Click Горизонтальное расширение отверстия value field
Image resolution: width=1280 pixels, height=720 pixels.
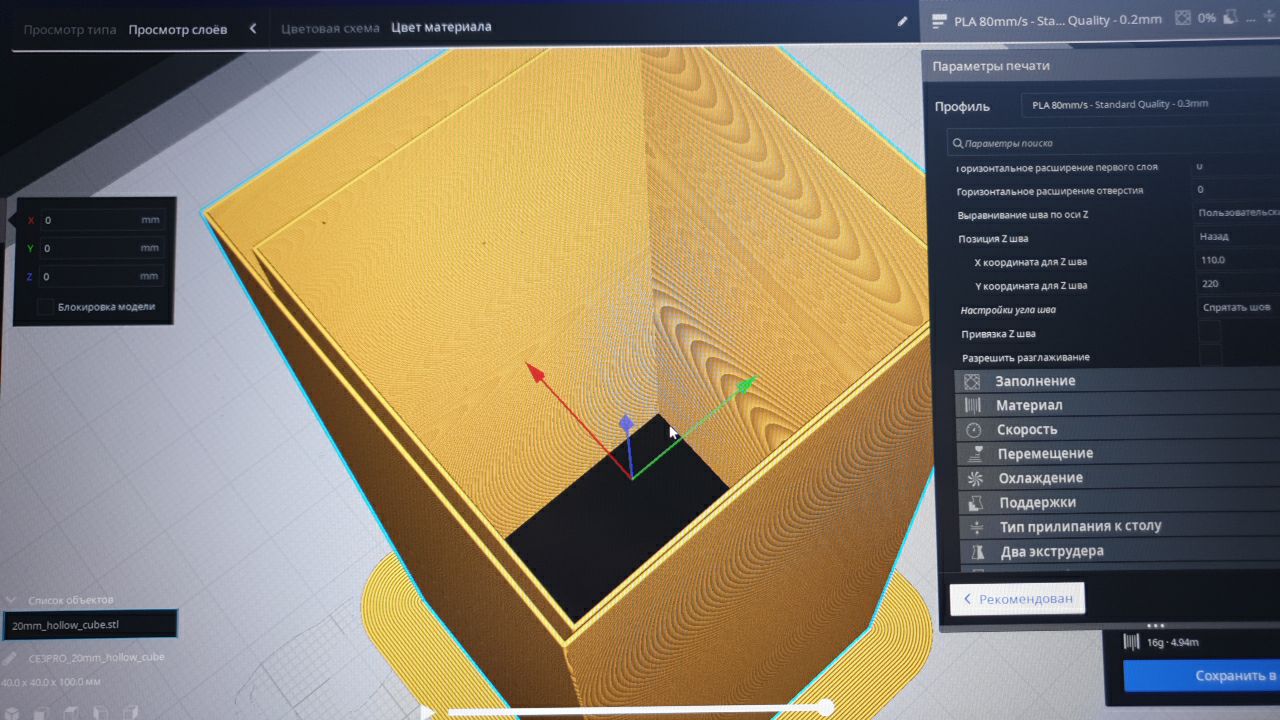(x=1236, y=189)
